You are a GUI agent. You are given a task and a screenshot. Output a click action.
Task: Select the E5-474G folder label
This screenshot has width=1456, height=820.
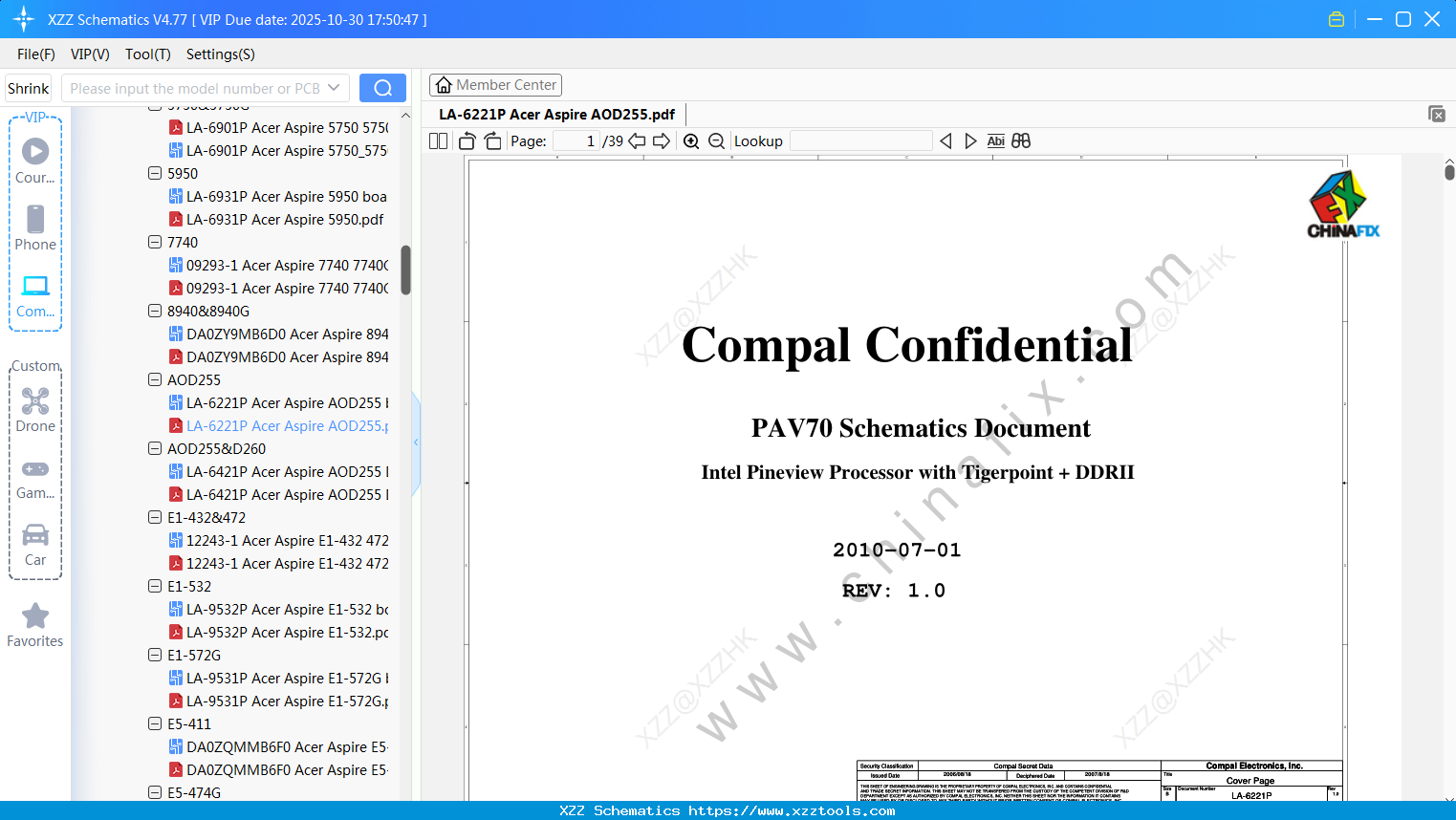(194, 793)
